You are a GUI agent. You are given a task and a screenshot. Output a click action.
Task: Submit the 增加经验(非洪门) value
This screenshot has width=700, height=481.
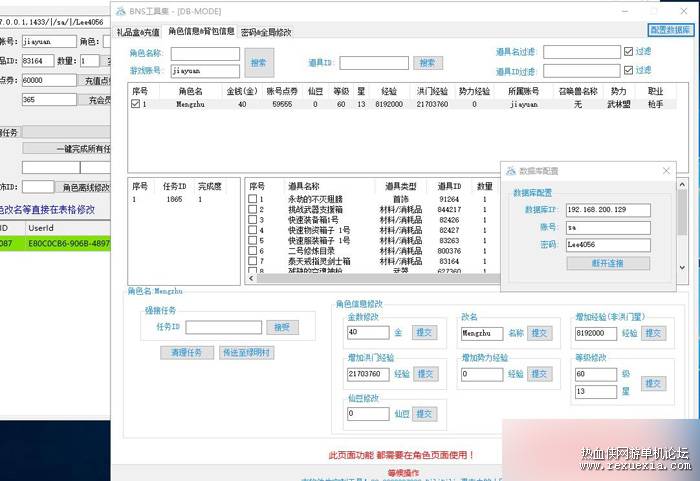tap(653, 333)
